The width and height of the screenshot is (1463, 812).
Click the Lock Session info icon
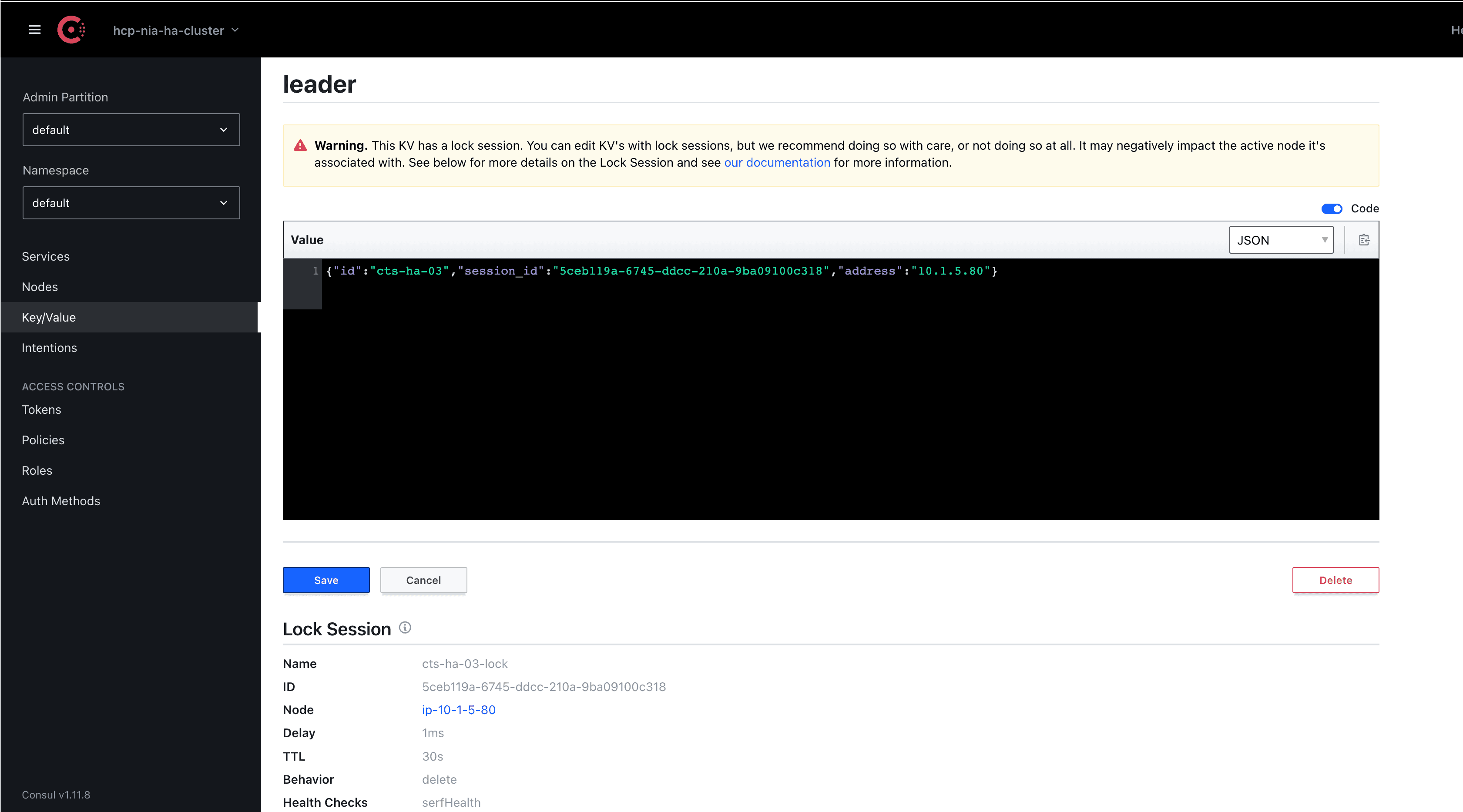tap(405, 627)
